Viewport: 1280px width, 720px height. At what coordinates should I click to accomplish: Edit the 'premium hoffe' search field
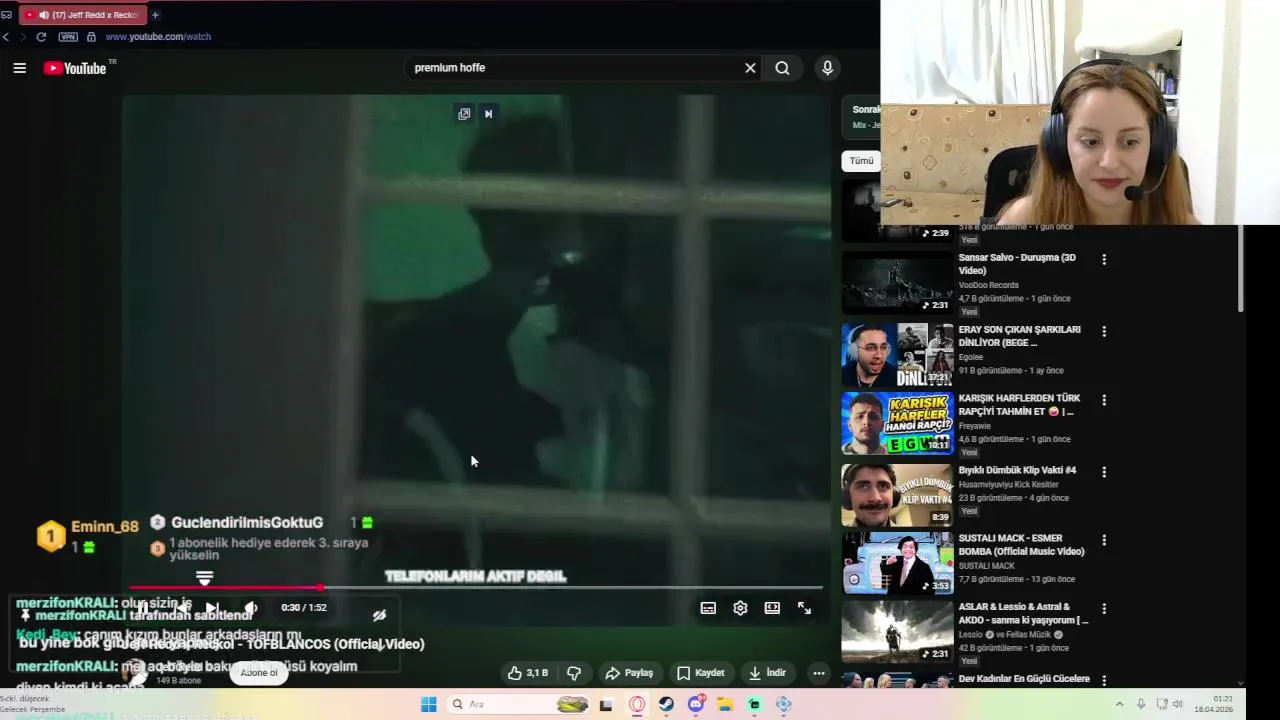[x=575, y=68]
